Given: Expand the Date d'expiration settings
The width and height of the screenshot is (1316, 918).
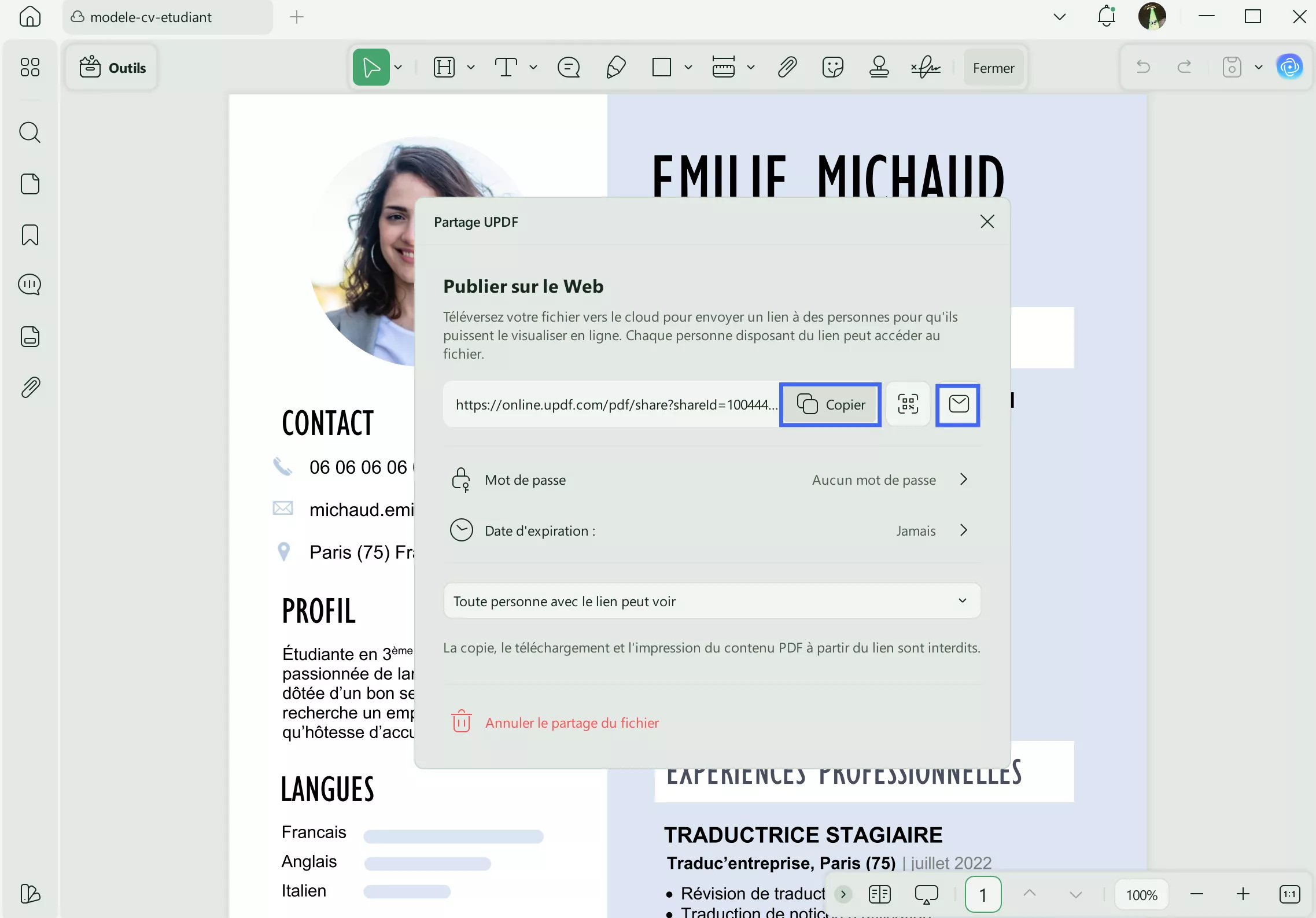Looking at the screenshot, I should pyautogui.click(x=963, y=530).
